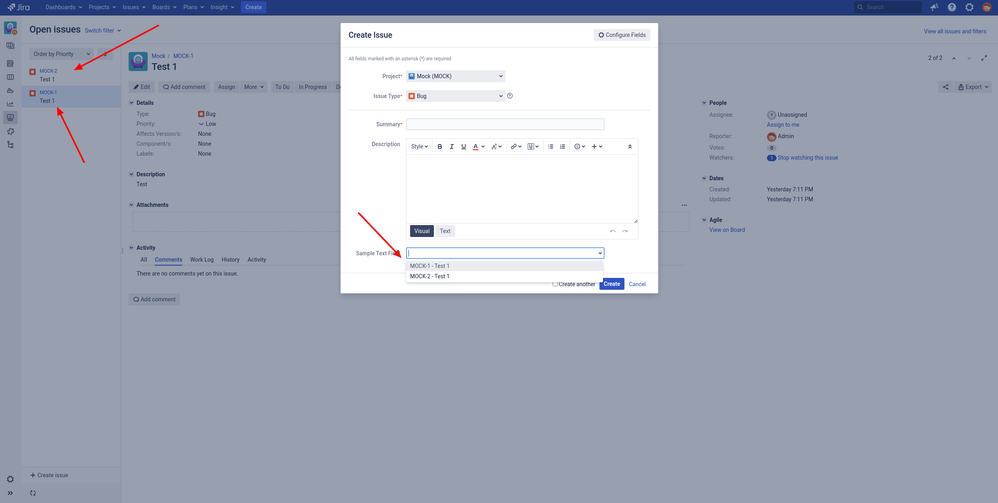Click Stop watching this issue

pyautogui.click(x=808, y=158)
